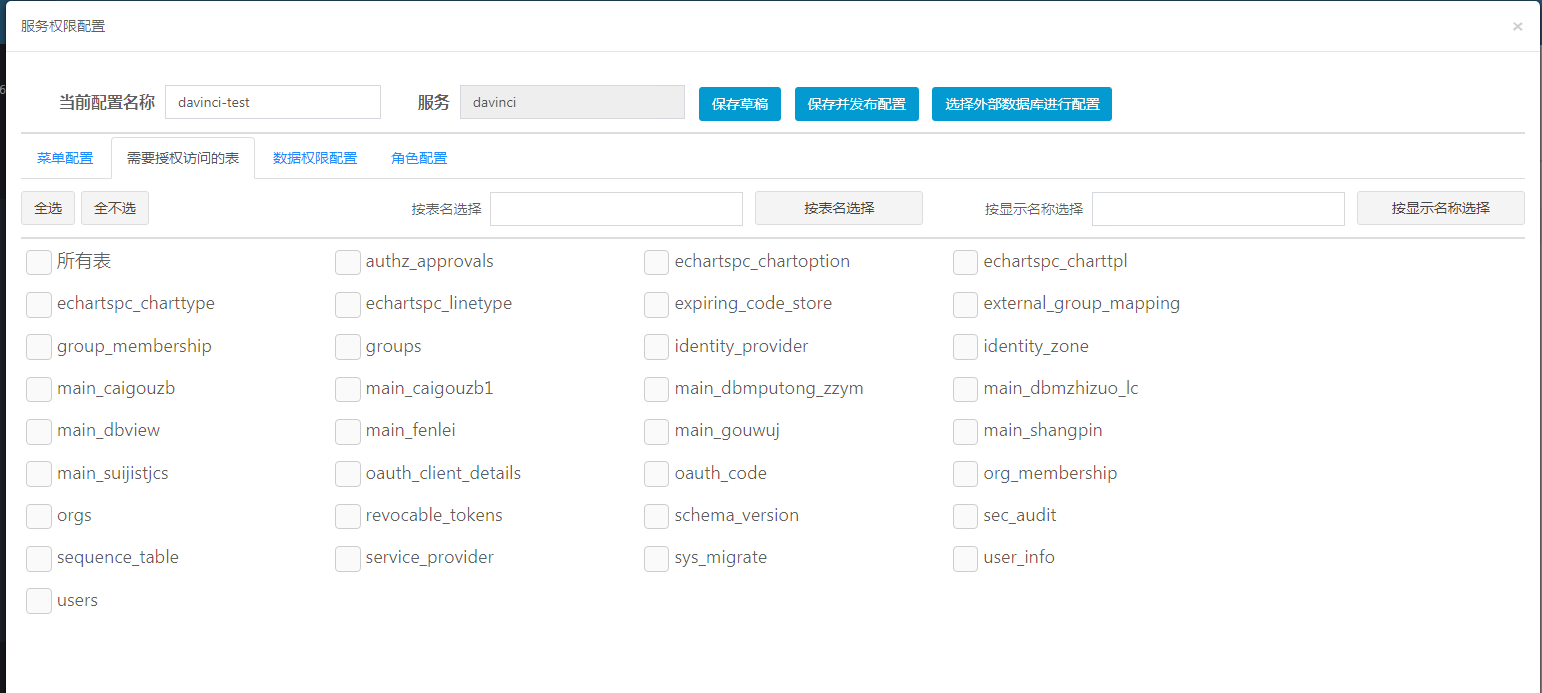Toggle the main_caigouzb1 checkbox
This screenshot has width=1542, height=693.
click(348, 389)
